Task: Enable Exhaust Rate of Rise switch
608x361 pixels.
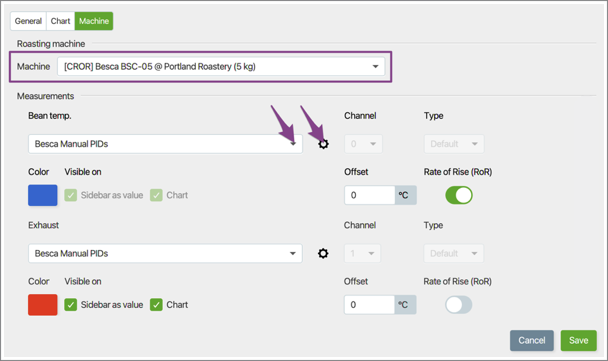Action: (x=459, y=305)
